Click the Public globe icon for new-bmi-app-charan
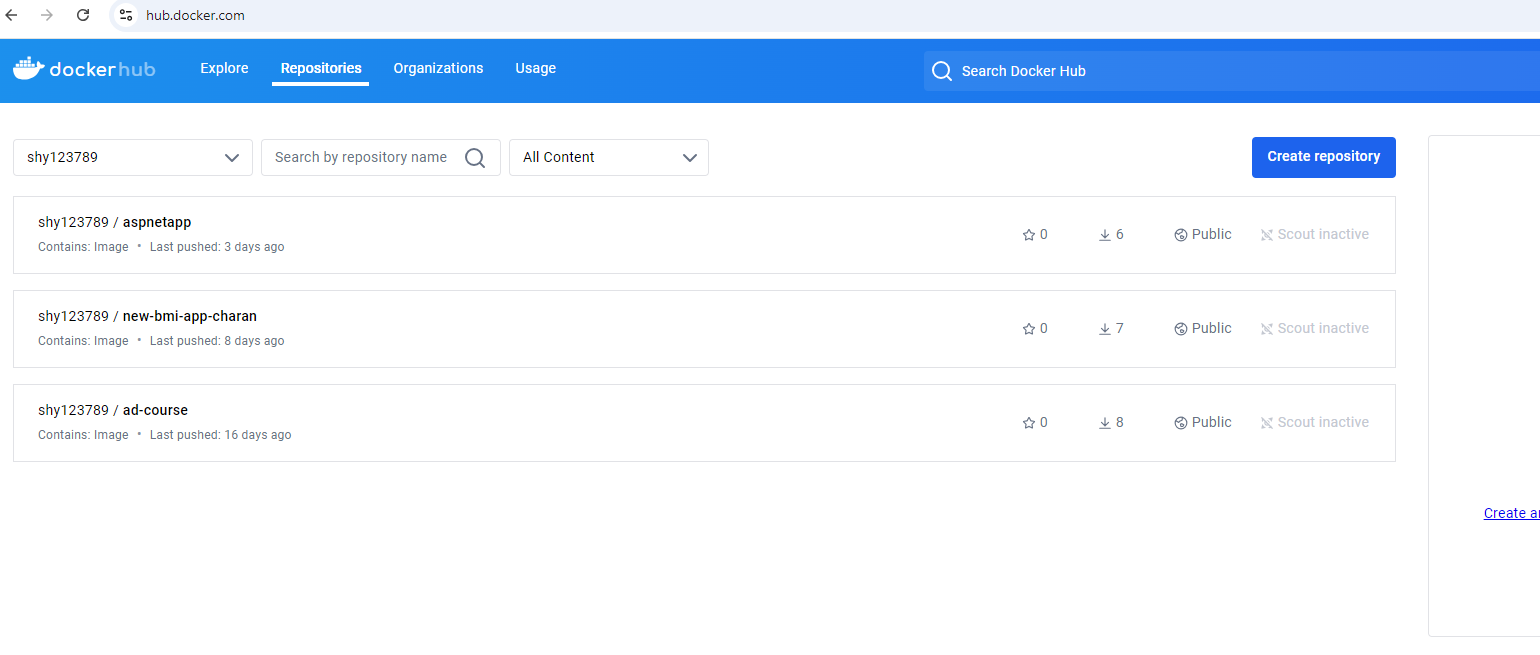1540x655 pixels. coord(1181,329)
